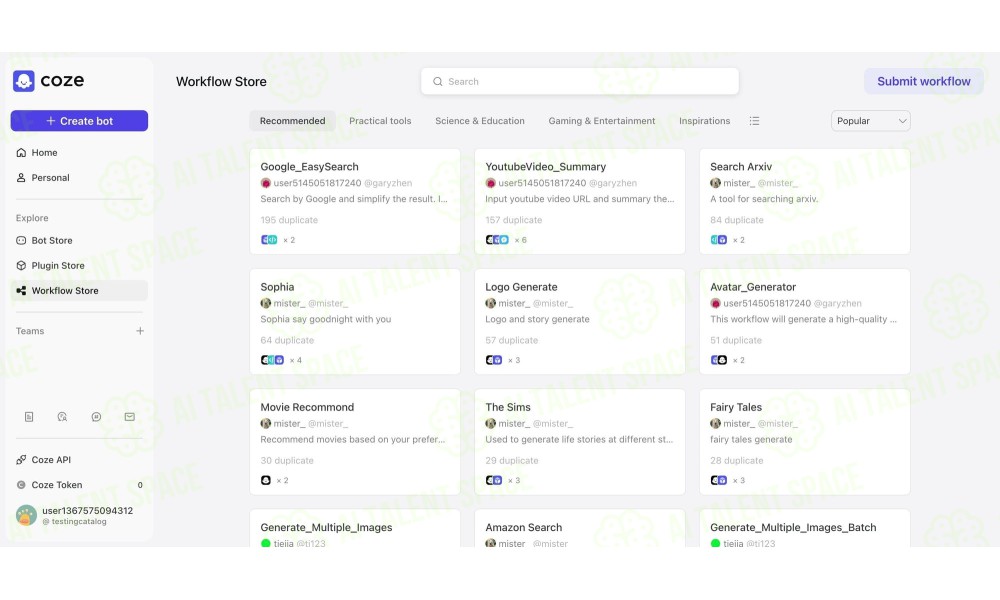Click 'A tool for searching arxiv.' description
The image size is (1000, 600).
click(x=764, y=199)
